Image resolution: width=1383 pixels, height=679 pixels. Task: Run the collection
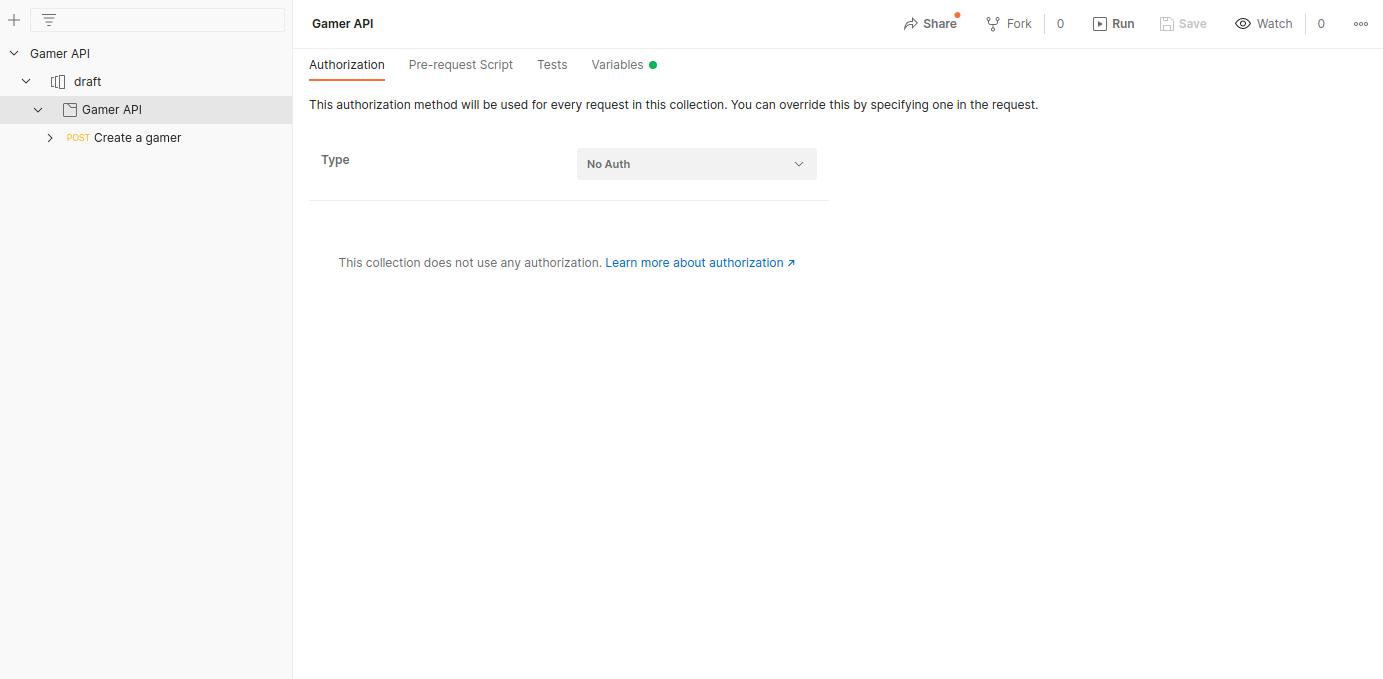tap(1113, 24)
